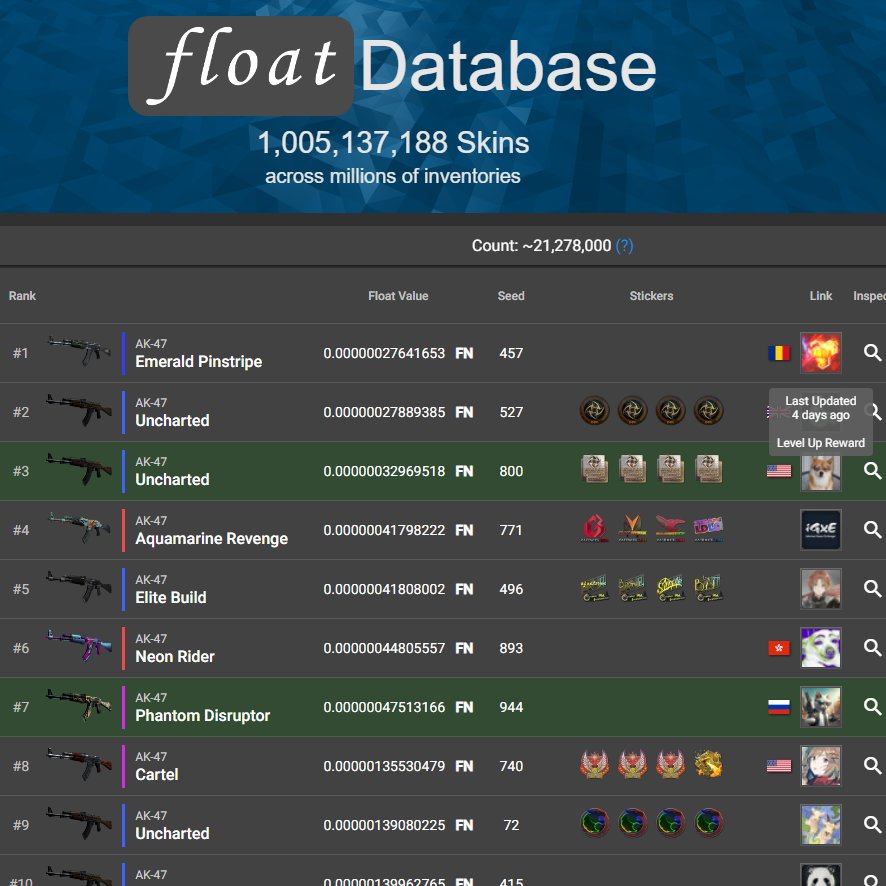The width and height of the screenshot is (886, 886).
Task: Click the Russian flag in Phantom Disruptor row
Action: [x=779, y=707]
